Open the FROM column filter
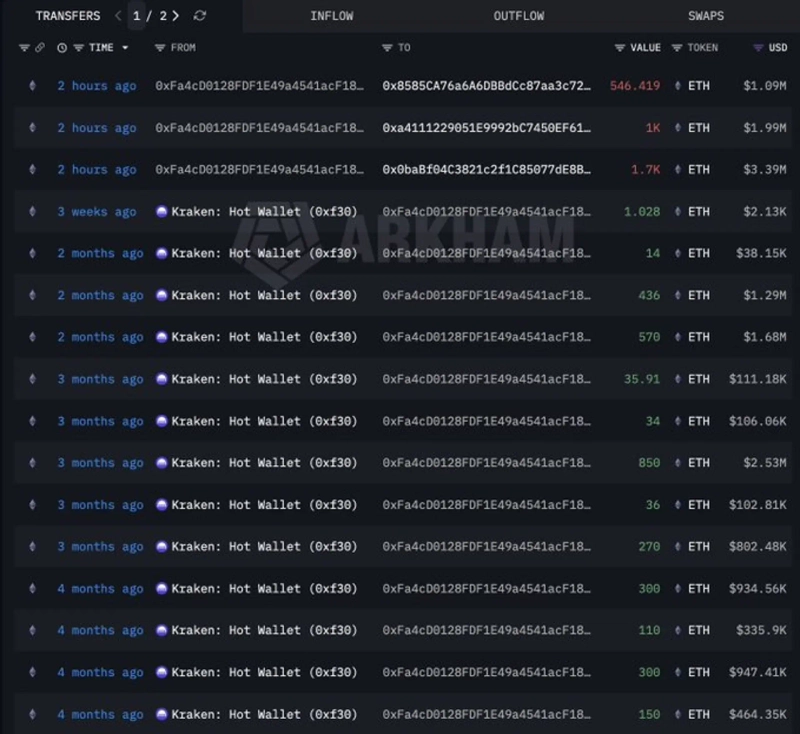 point(160,48)
